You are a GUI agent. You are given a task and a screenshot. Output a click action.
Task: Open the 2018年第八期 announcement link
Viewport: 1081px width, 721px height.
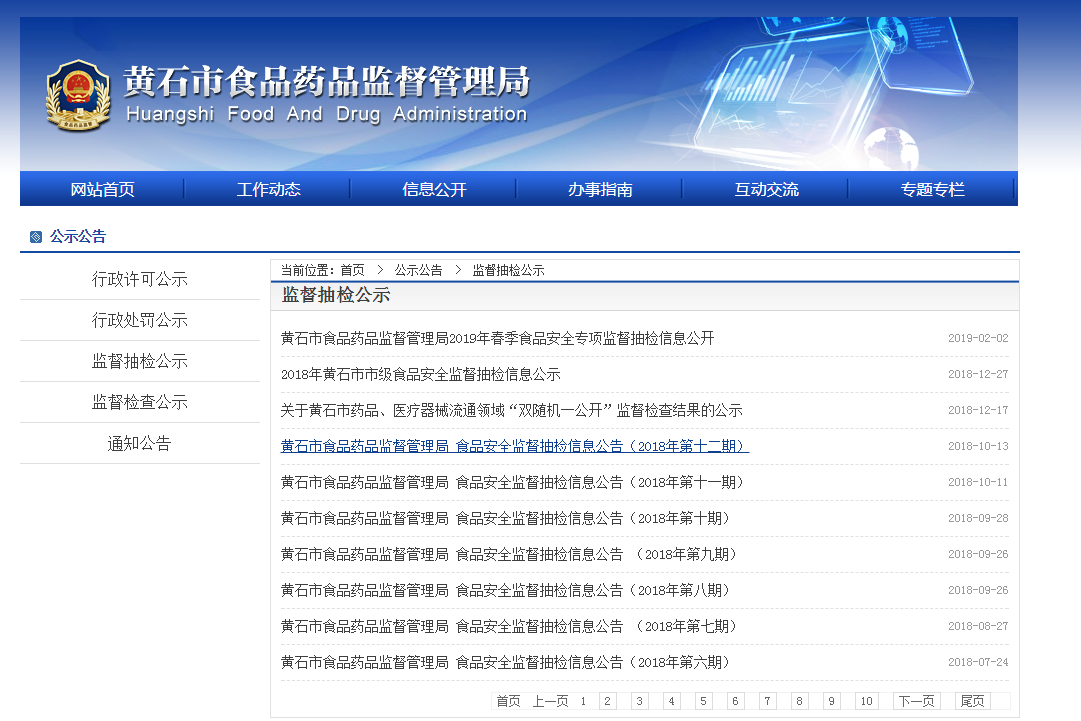coord(507,590)
